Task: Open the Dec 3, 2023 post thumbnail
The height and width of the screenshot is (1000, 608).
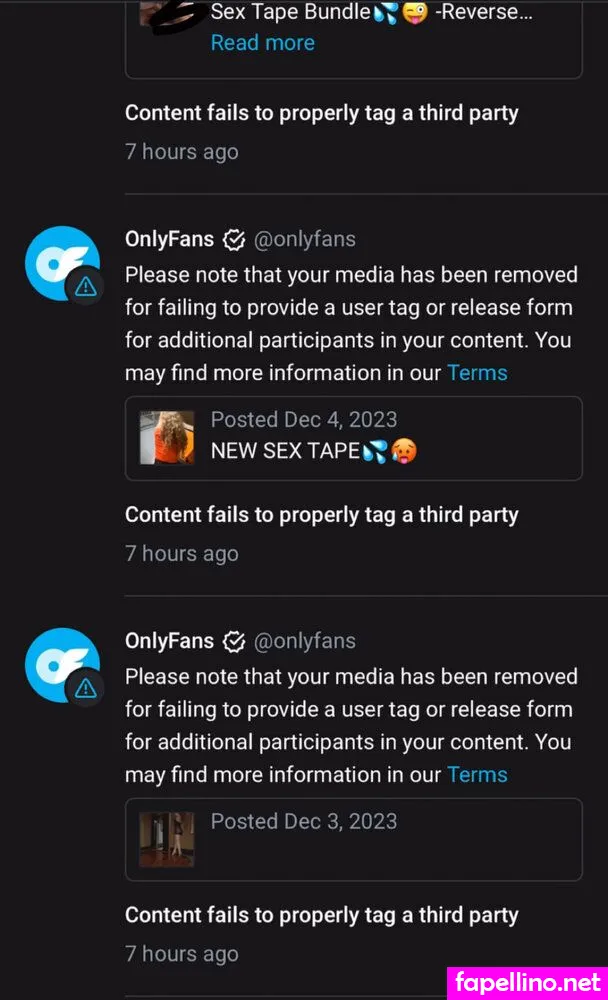Action: [x=167, y=839]
